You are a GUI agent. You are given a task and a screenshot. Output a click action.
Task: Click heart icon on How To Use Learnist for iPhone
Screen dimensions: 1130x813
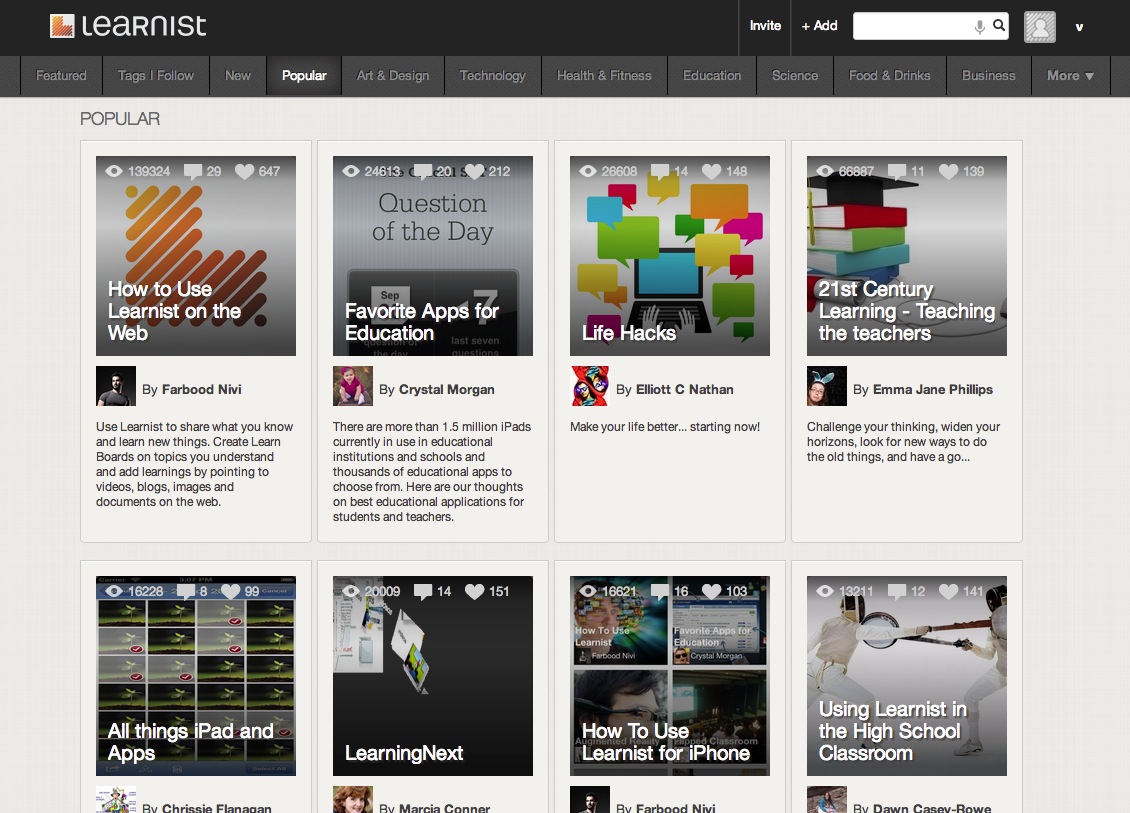tap(711, 592)
